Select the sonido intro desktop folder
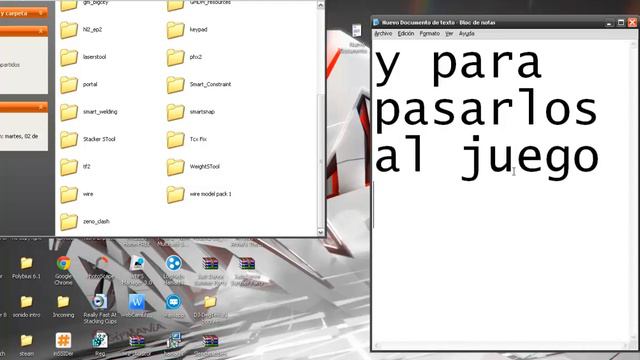The width and height of the screenshot is (640, 360). (27, 307)
